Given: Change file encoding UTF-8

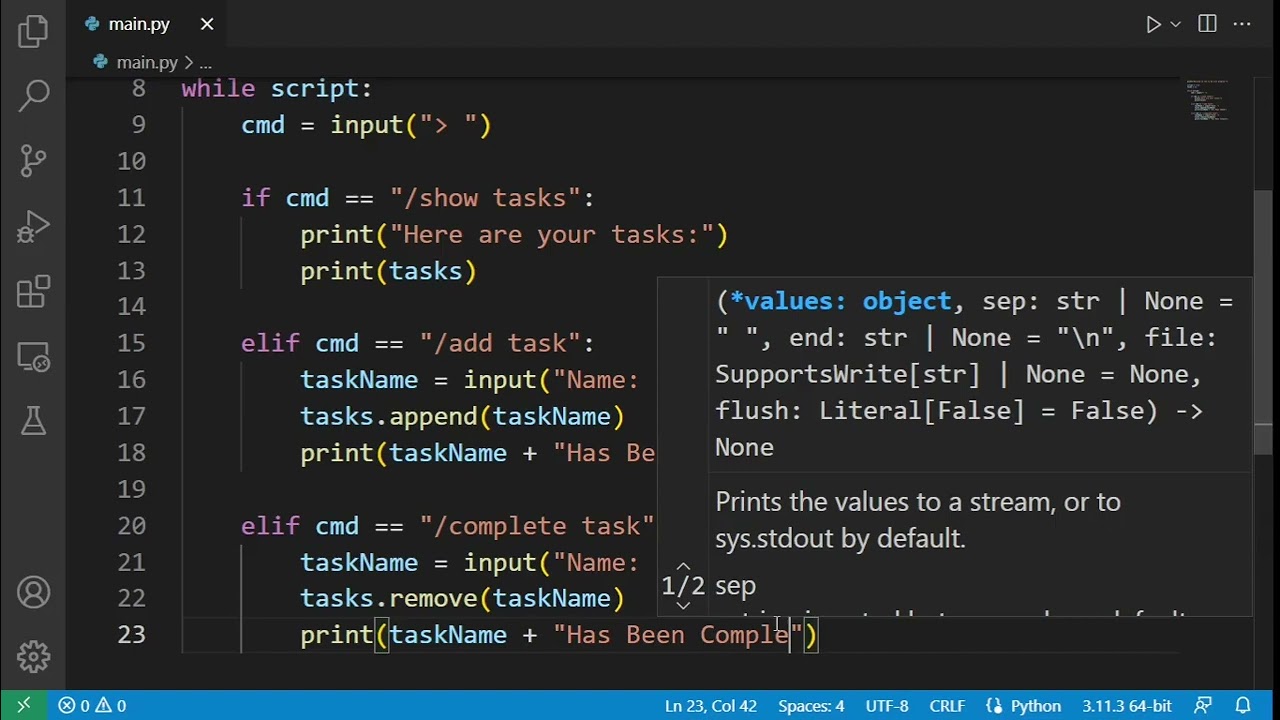Looking at the screenshot, I should click(887, 705).
